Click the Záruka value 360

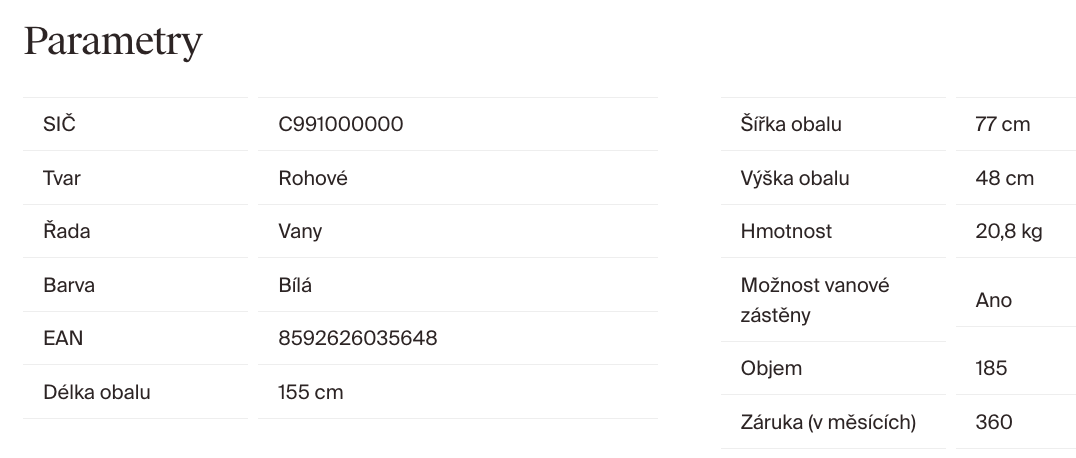click(994, 422)
